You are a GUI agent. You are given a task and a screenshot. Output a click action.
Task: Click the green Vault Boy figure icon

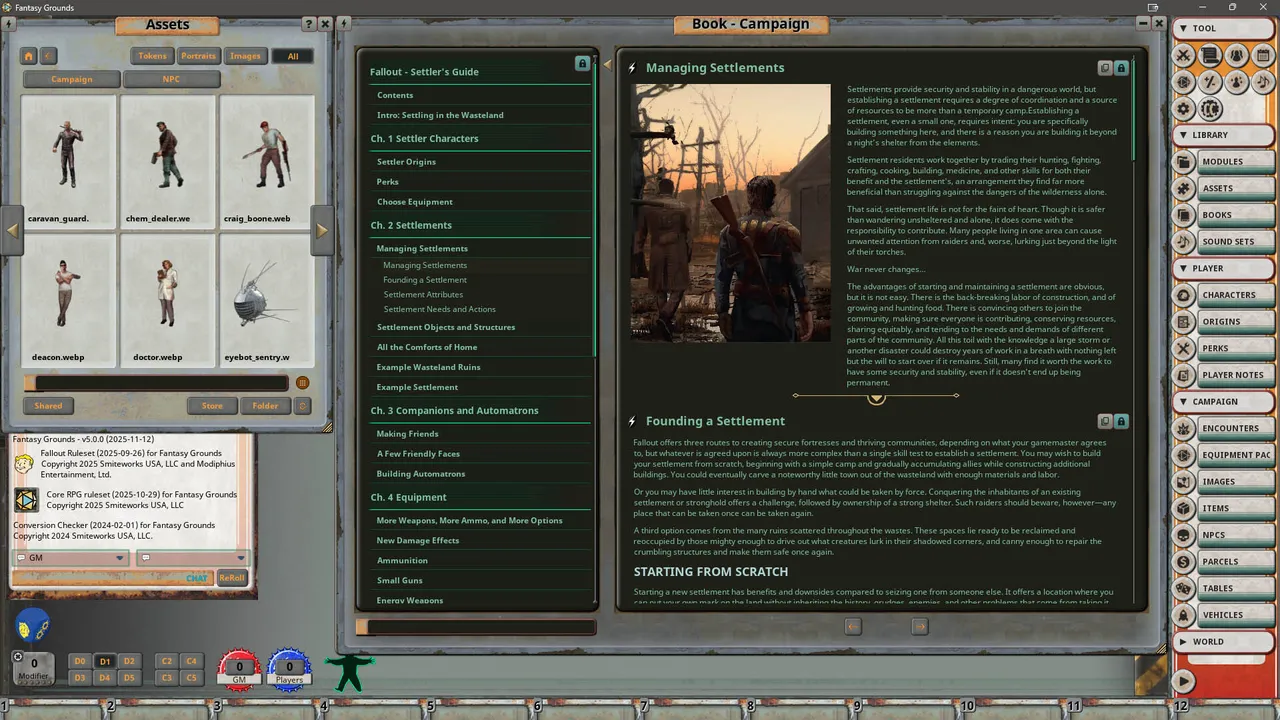pos(349,672)
